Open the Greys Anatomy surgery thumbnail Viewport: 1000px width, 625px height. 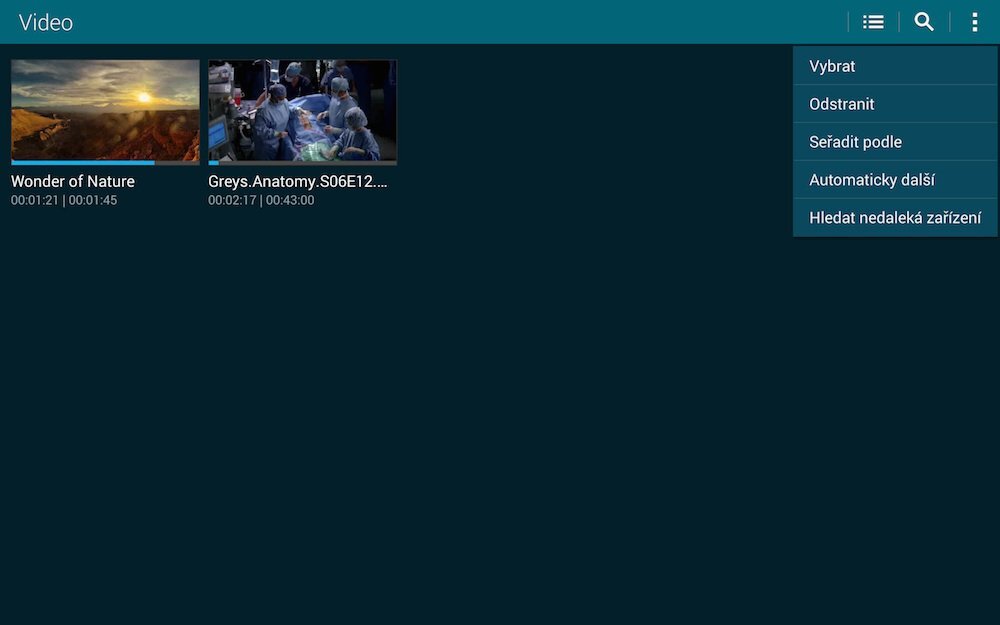coord(302,108)
